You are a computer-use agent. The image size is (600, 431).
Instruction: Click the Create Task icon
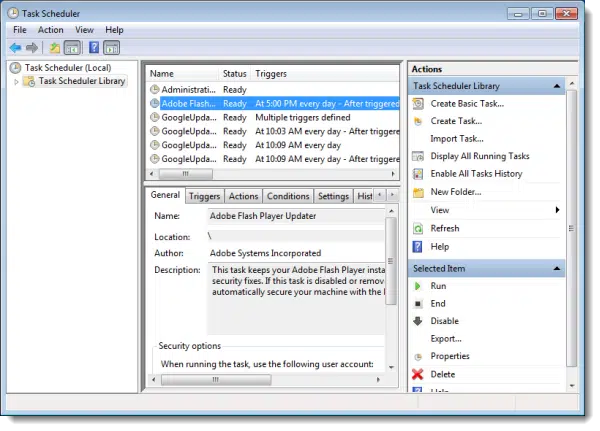[418, 121]
